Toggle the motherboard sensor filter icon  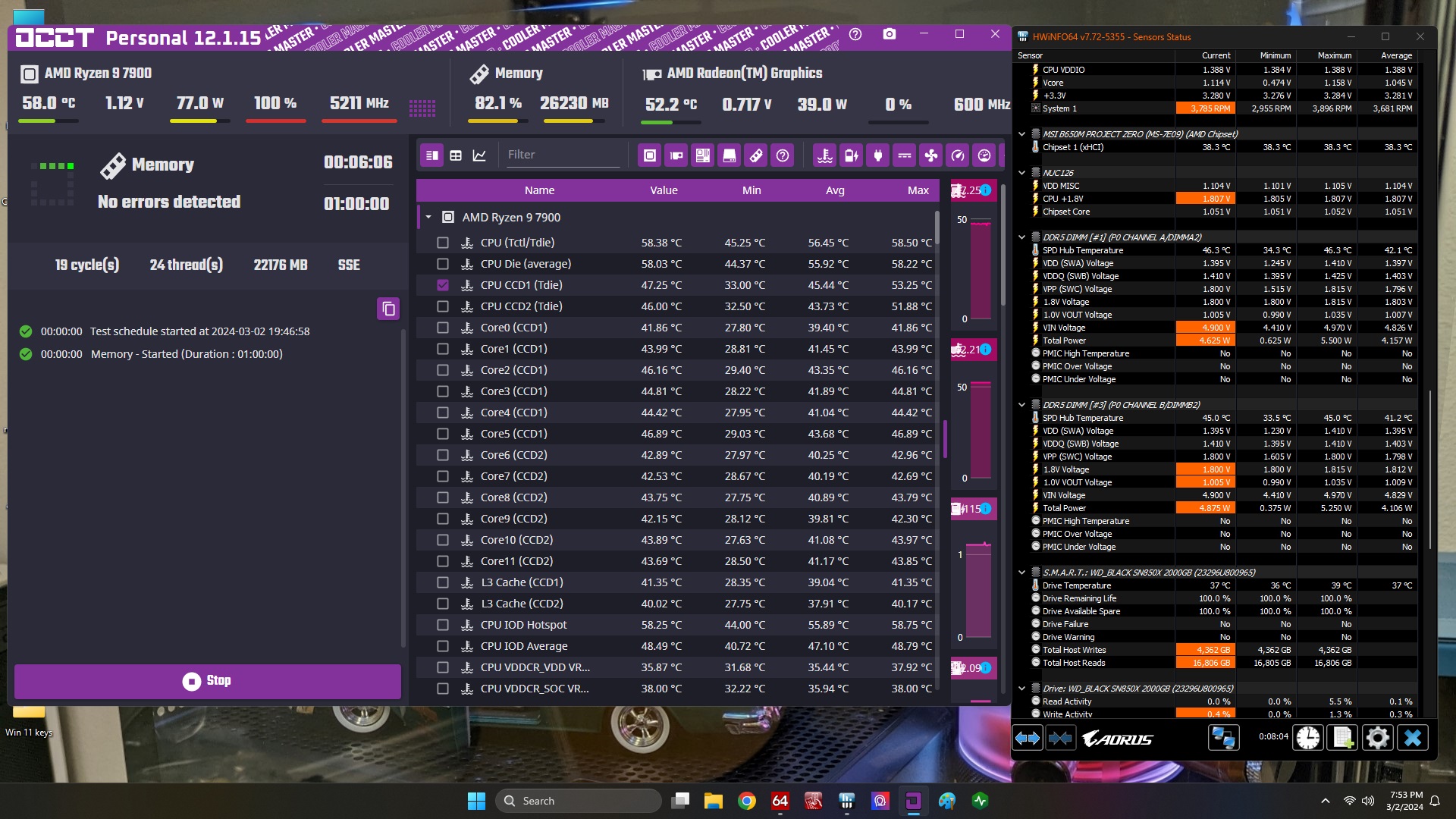703,155
